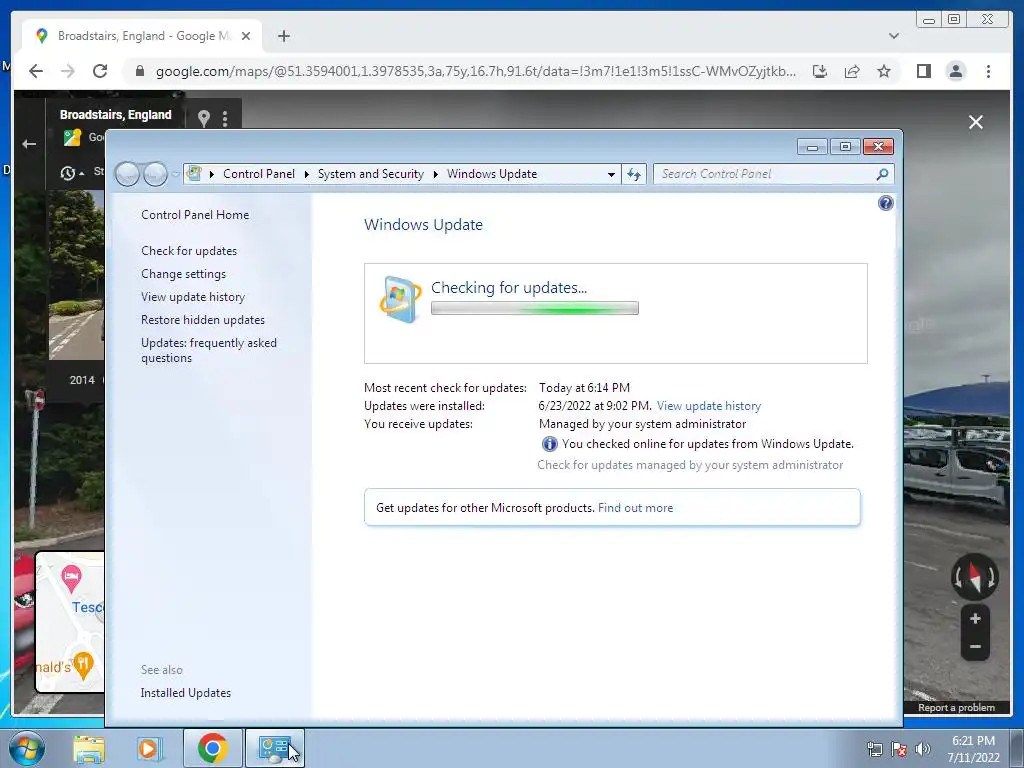Viewport: 1024px width, 768px height.
Task: Click the Control Panel icon in address bar
Action: [194, 174]
